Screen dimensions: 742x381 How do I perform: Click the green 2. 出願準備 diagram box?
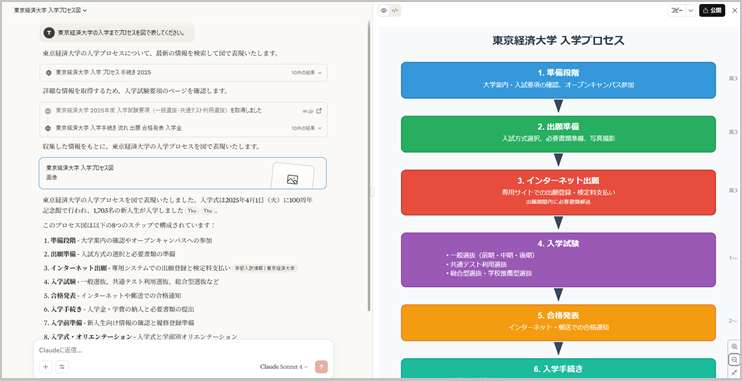click(x=558, y=134)
